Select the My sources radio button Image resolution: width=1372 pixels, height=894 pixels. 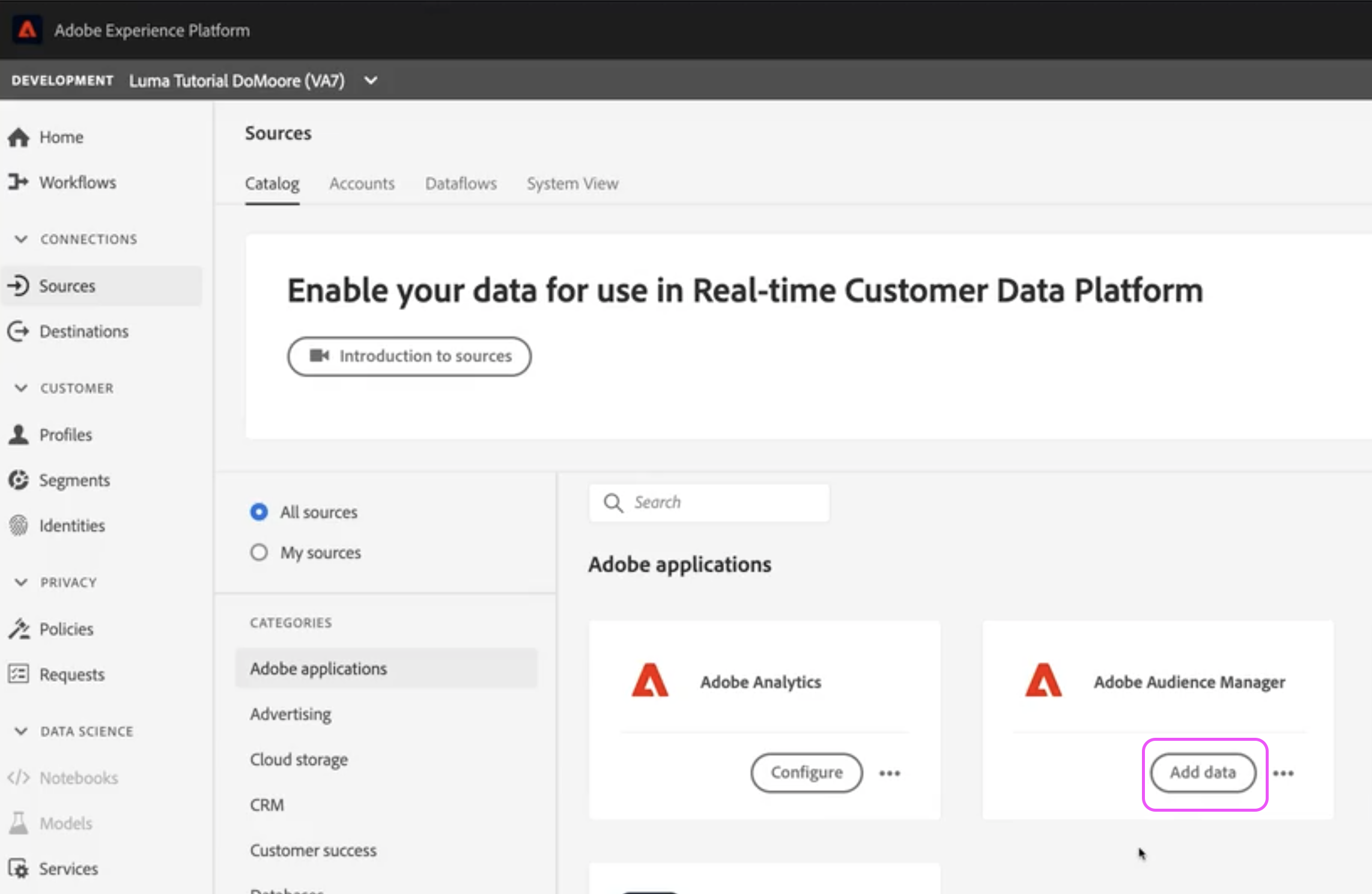click(259, 552)
